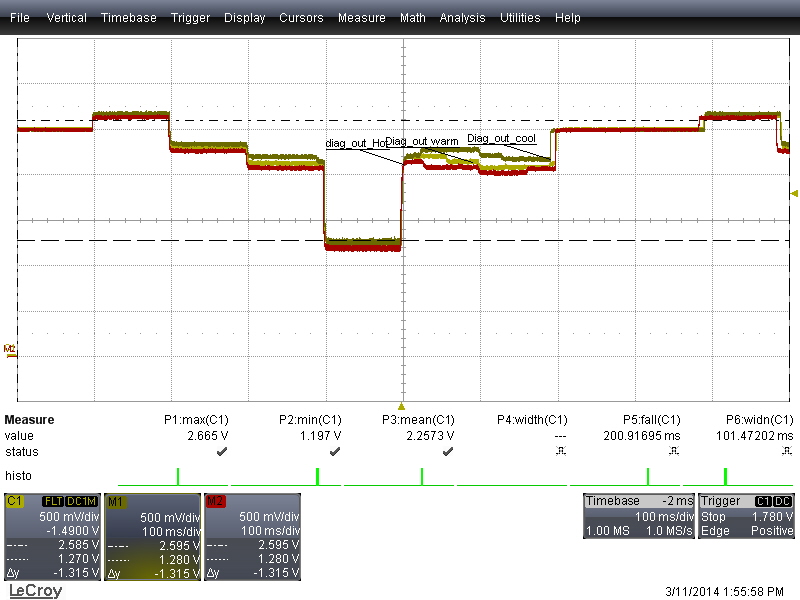Click the DC coupling badge in Trigger box
800x600 pixels.
click(x=783, y=502)
